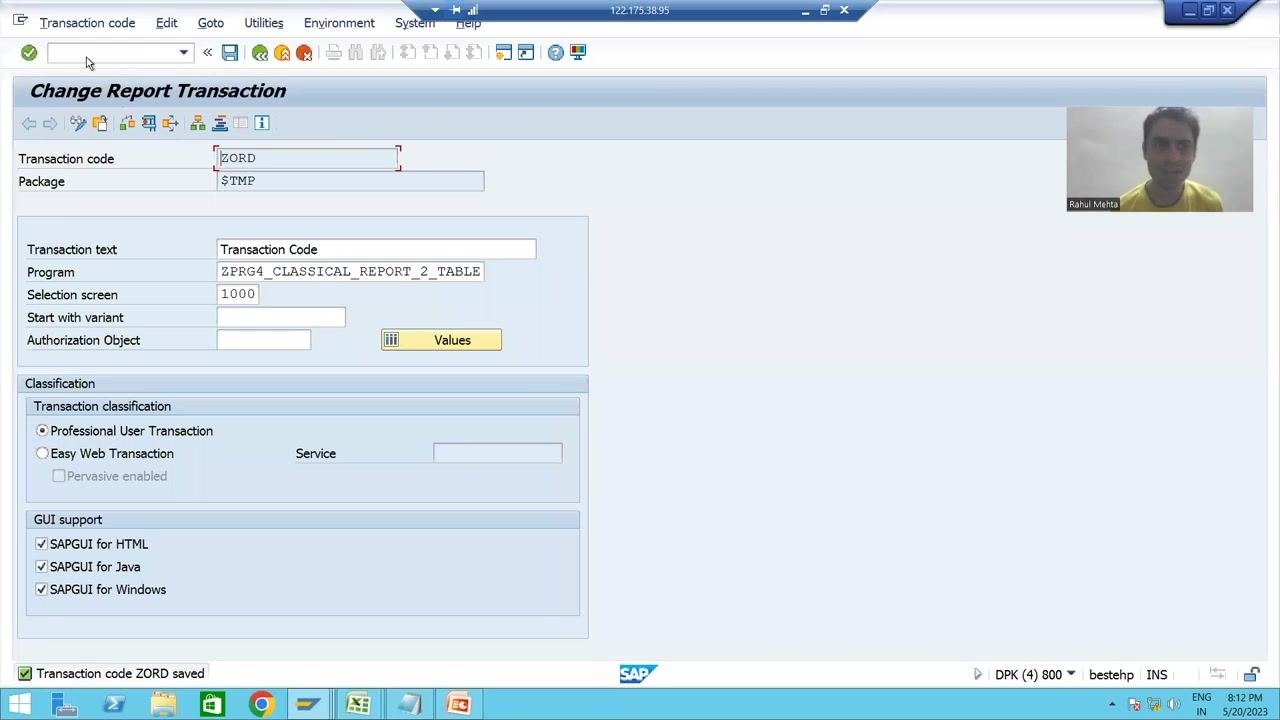Click the Other Object clipboard icon
Screen dimensions: 1280x720
(x=100, y=123)
